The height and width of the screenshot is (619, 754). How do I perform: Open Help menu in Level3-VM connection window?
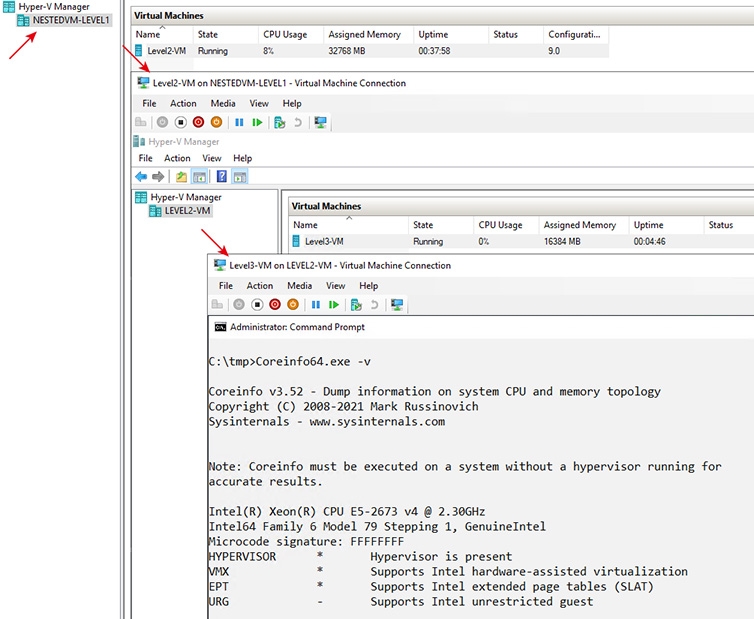368,286
